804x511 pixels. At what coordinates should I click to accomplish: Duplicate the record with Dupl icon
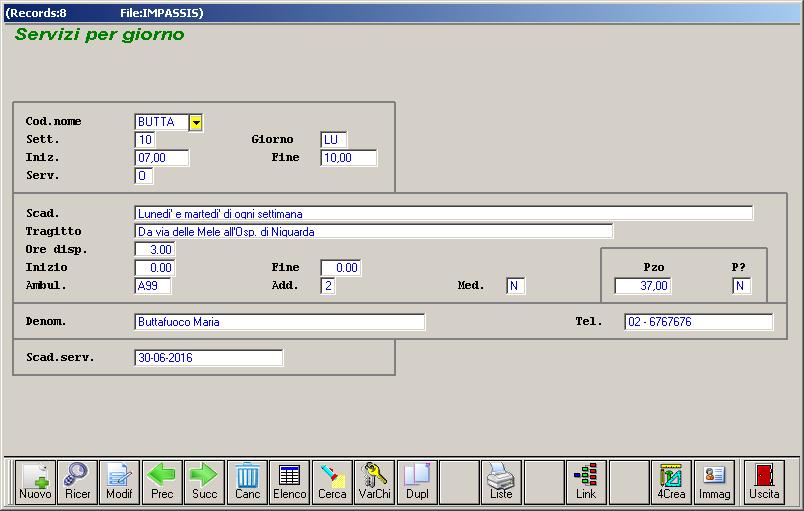click(x=417, y=482)
